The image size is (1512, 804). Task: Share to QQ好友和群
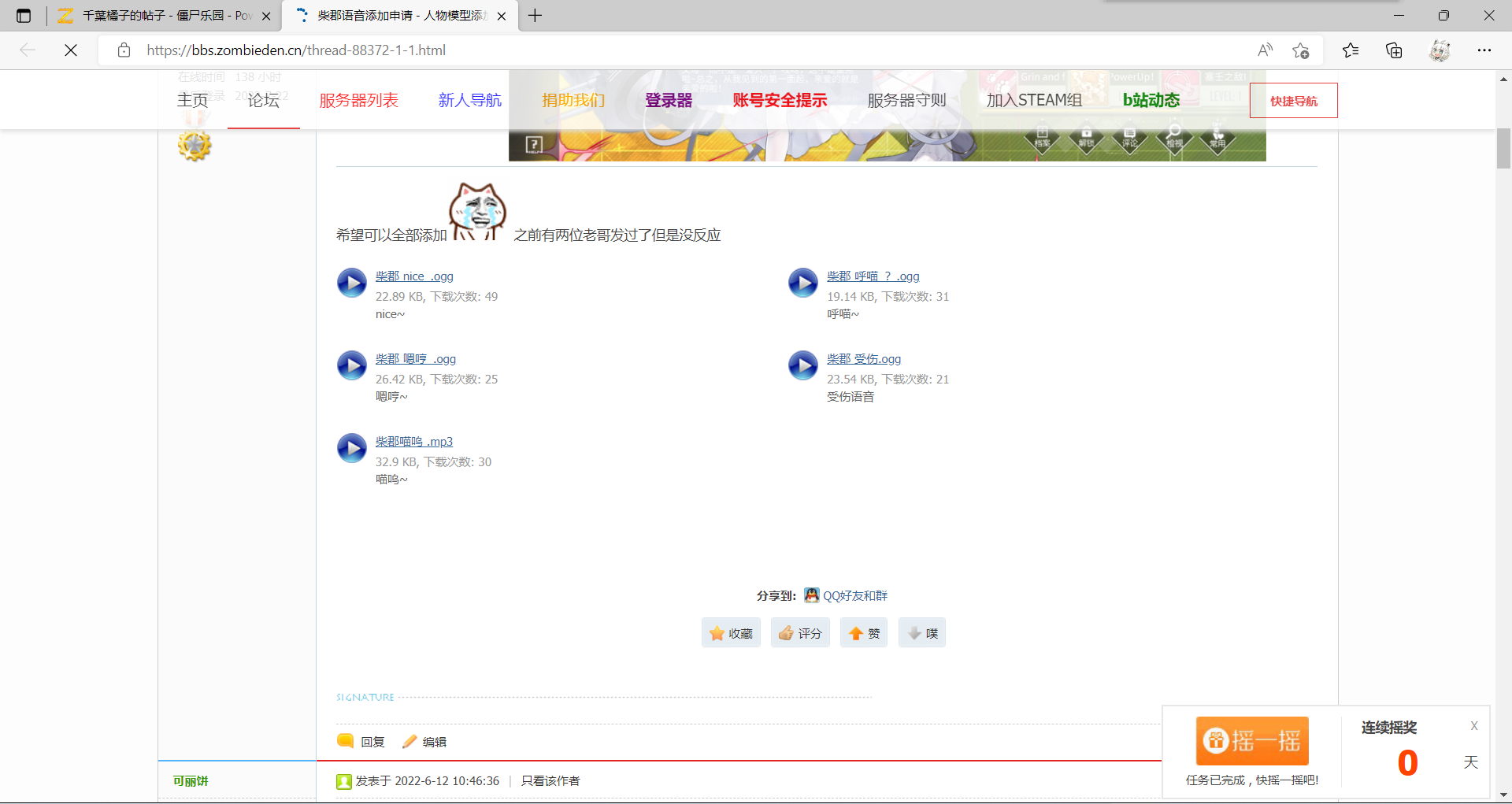[846, 595]
